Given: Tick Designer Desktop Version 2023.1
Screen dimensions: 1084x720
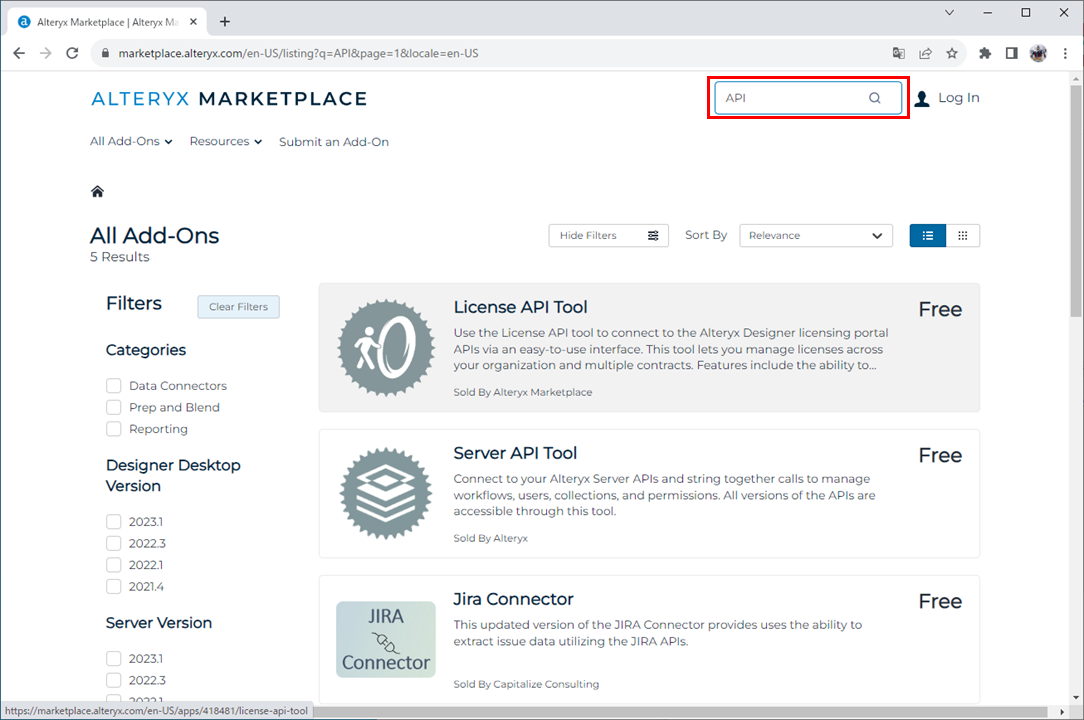Looking at the screenshot, I should point(114,522).
